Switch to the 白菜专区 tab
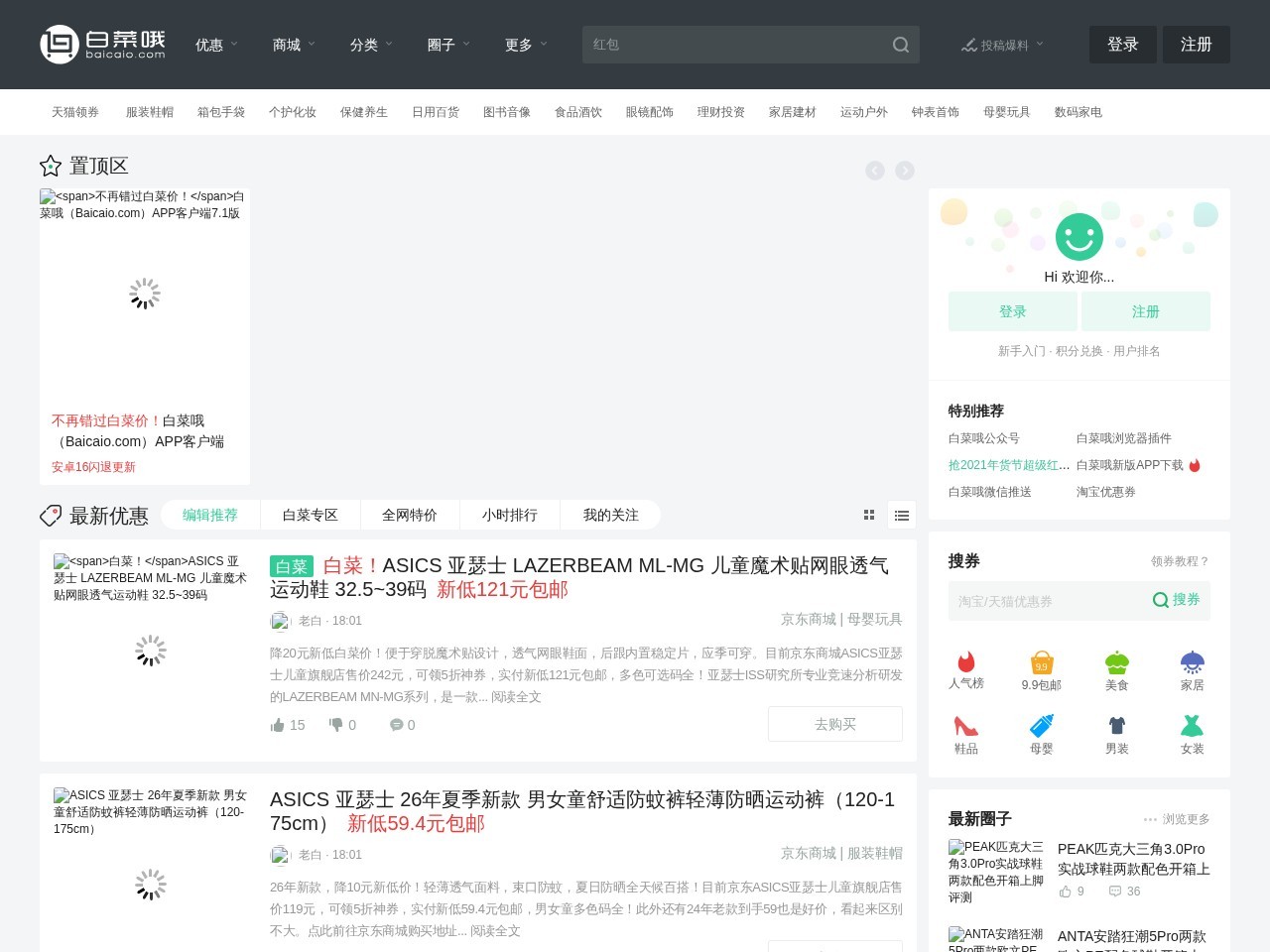 pyautogui.click(x=310, y=515)
